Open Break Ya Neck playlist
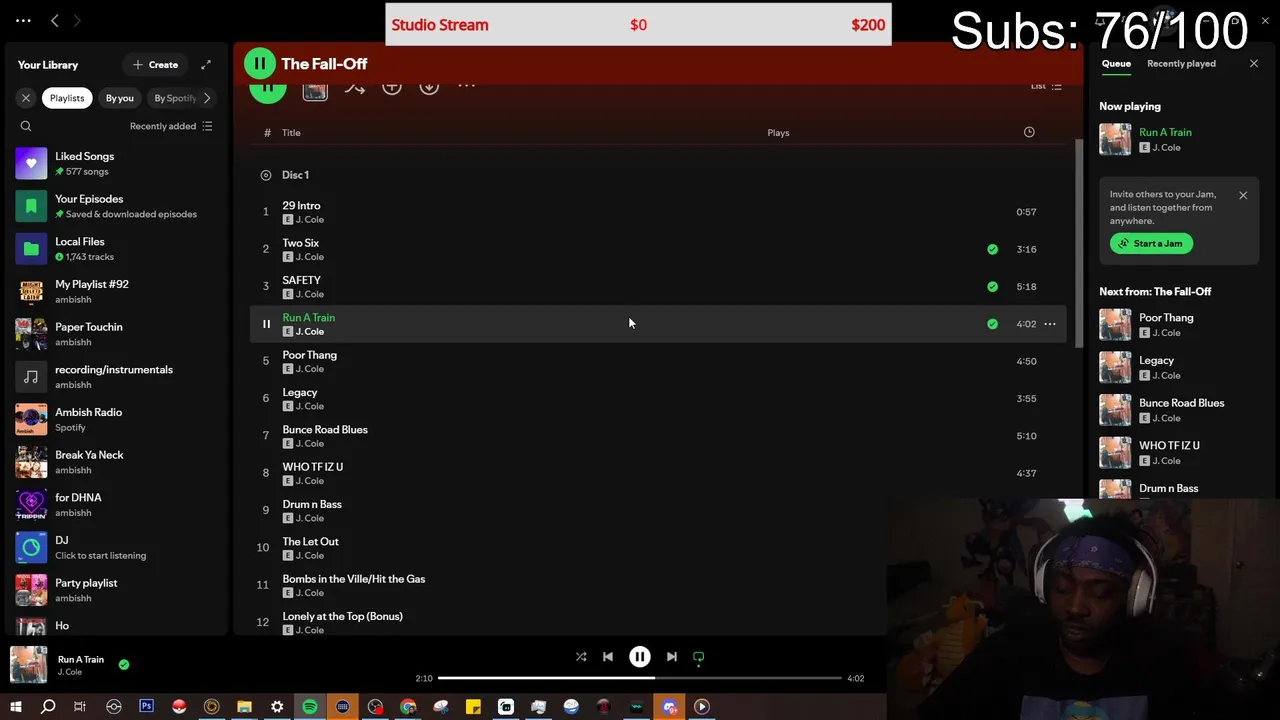The width and height of the screenshot is (1280, 720). (115, 462)
